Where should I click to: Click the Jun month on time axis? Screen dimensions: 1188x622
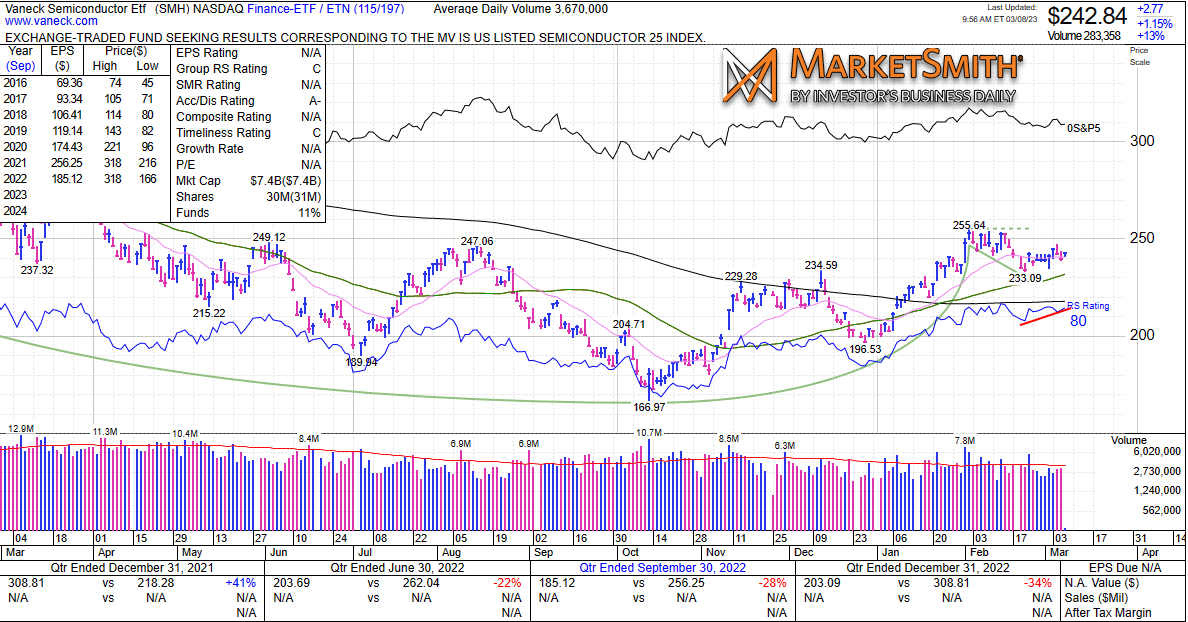tap(279, 552)
